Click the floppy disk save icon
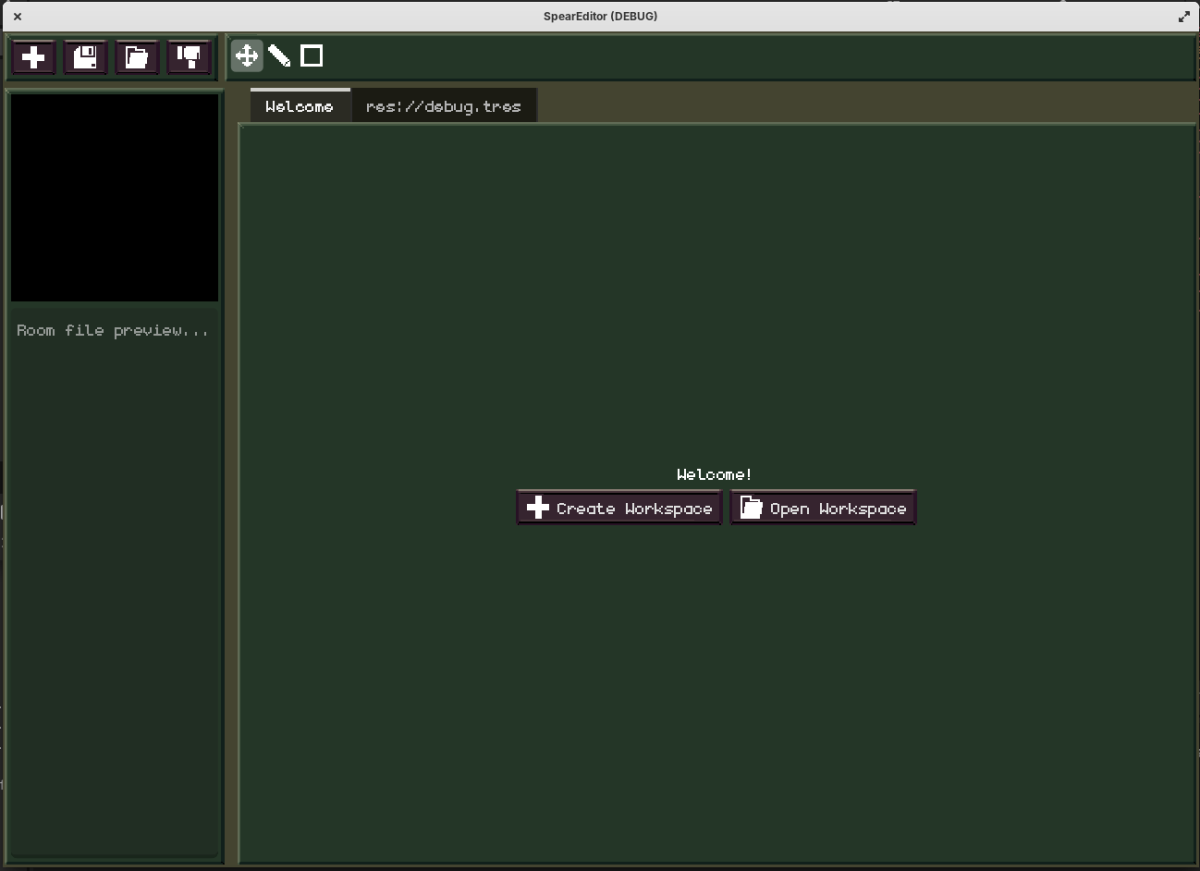Viewport: 1200px width, 871px height. click(85, 57)
